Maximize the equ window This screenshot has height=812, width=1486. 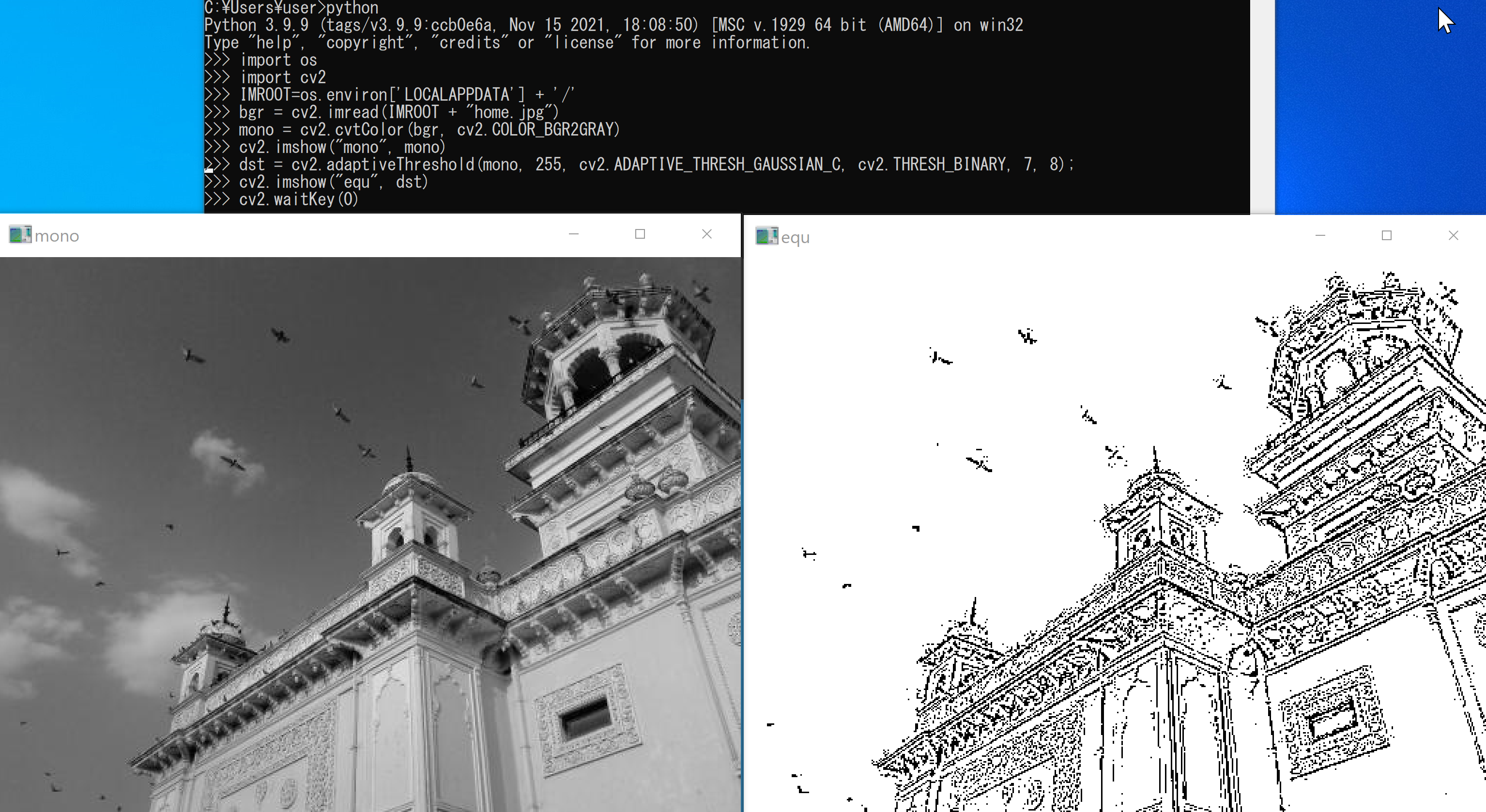tap(1387, 235)
